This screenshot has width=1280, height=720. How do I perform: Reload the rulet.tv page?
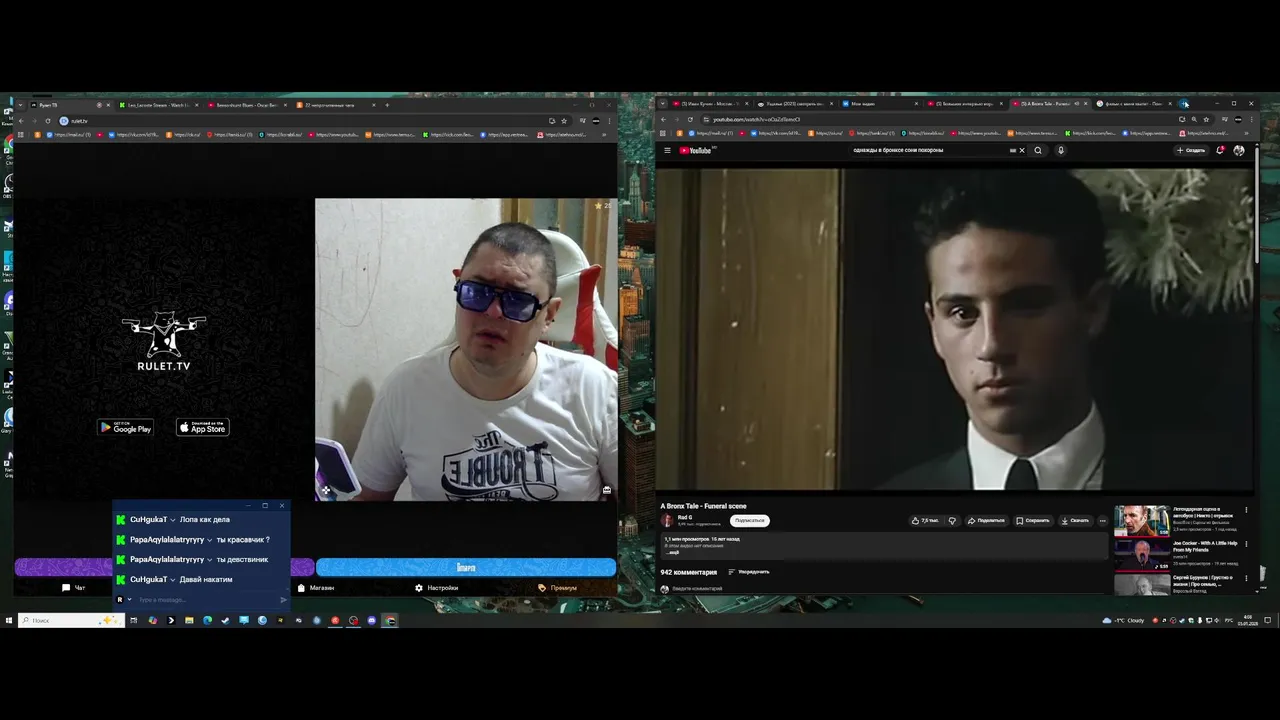tap(47, 121)
